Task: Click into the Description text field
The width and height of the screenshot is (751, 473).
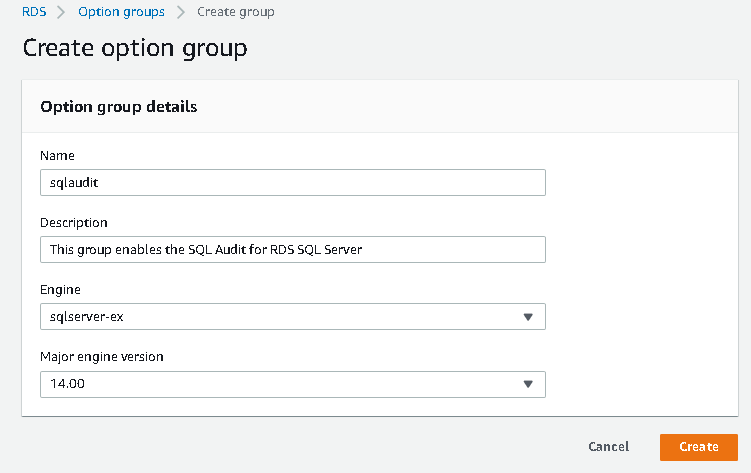Action: 292,249
